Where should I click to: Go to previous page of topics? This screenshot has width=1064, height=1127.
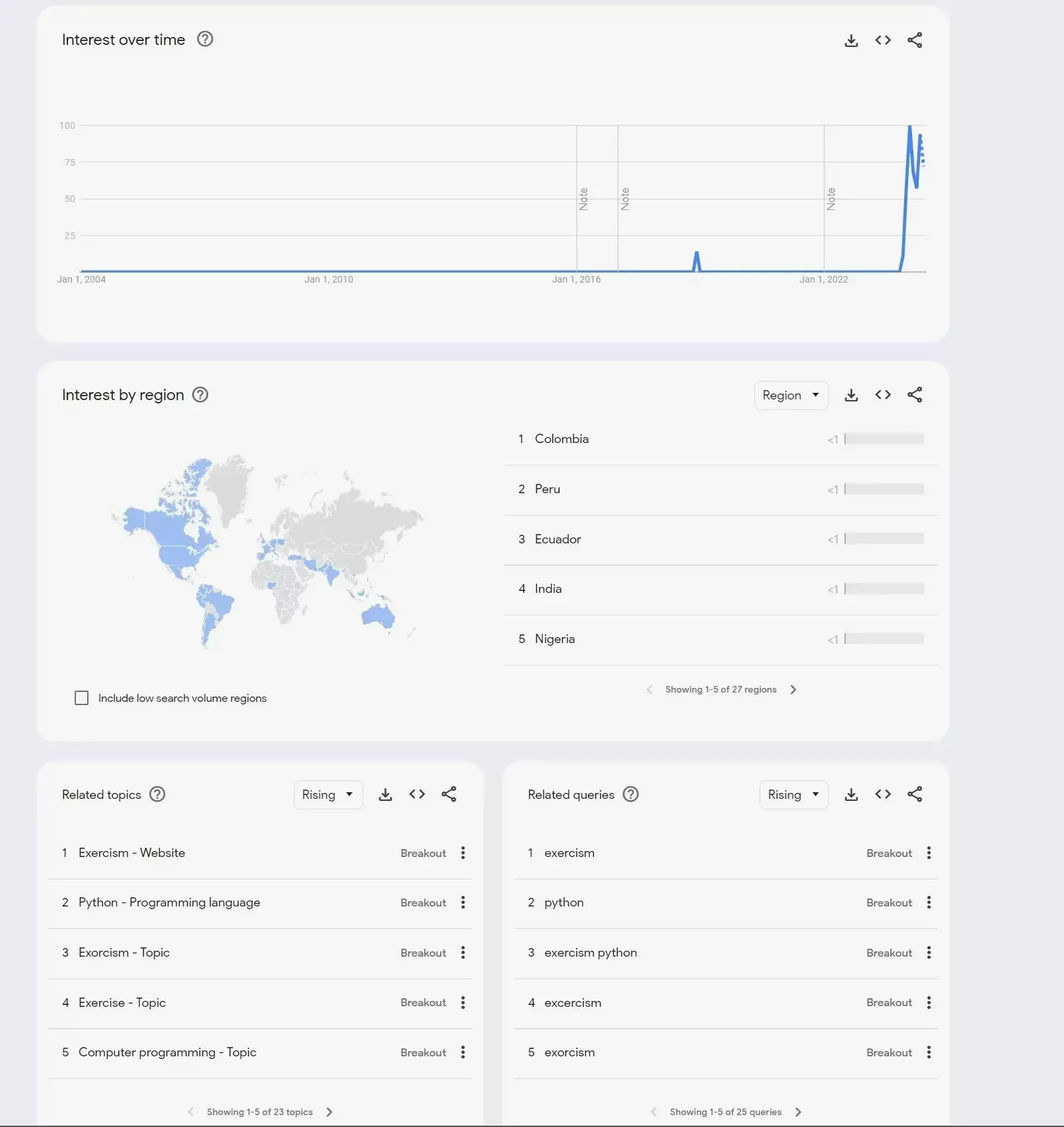(x=191, y=1112)
